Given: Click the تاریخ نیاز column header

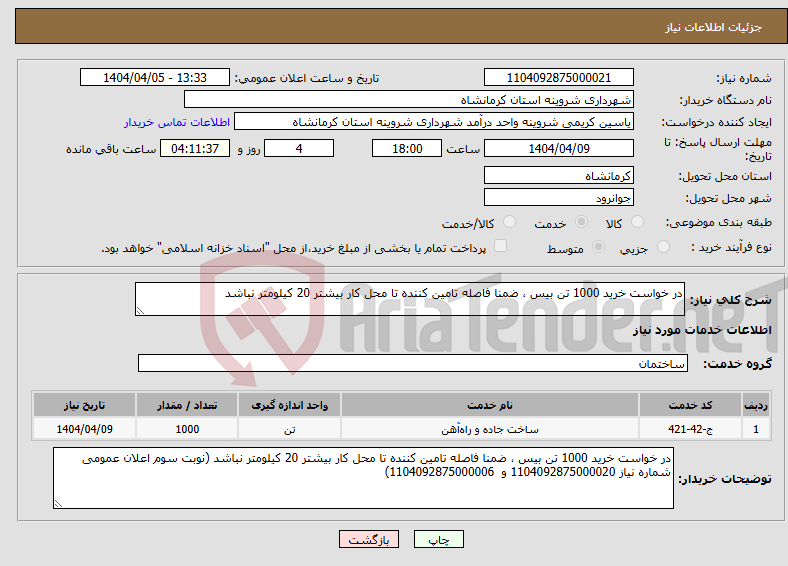Looking at the screenshot, I should click(84, 405).
